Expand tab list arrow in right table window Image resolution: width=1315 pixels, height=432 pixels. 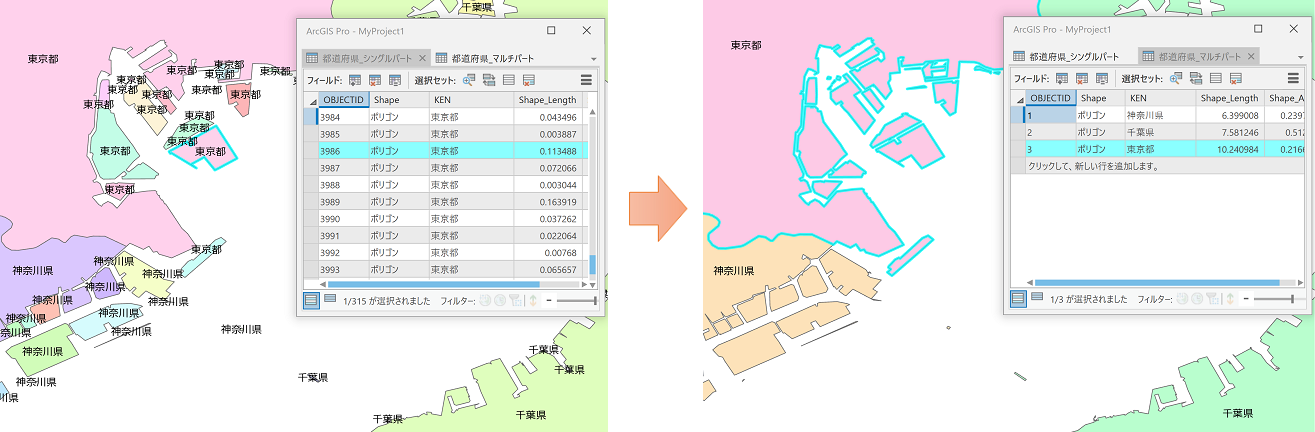click(1301, 58)
